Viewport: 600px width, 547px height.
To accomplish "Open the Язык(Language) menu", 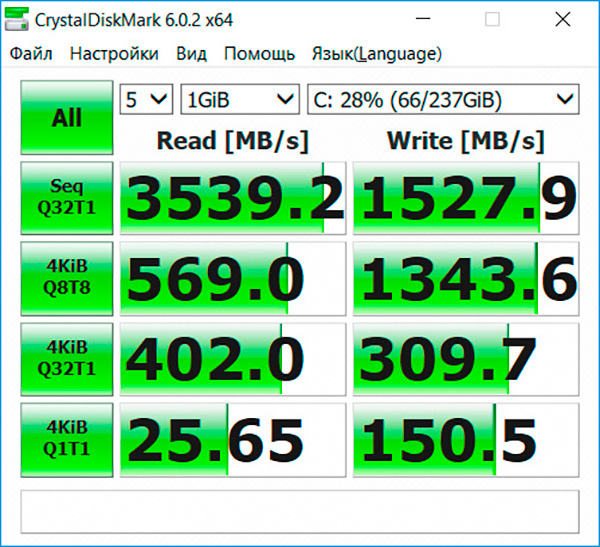I will click(x=376, y=54).
